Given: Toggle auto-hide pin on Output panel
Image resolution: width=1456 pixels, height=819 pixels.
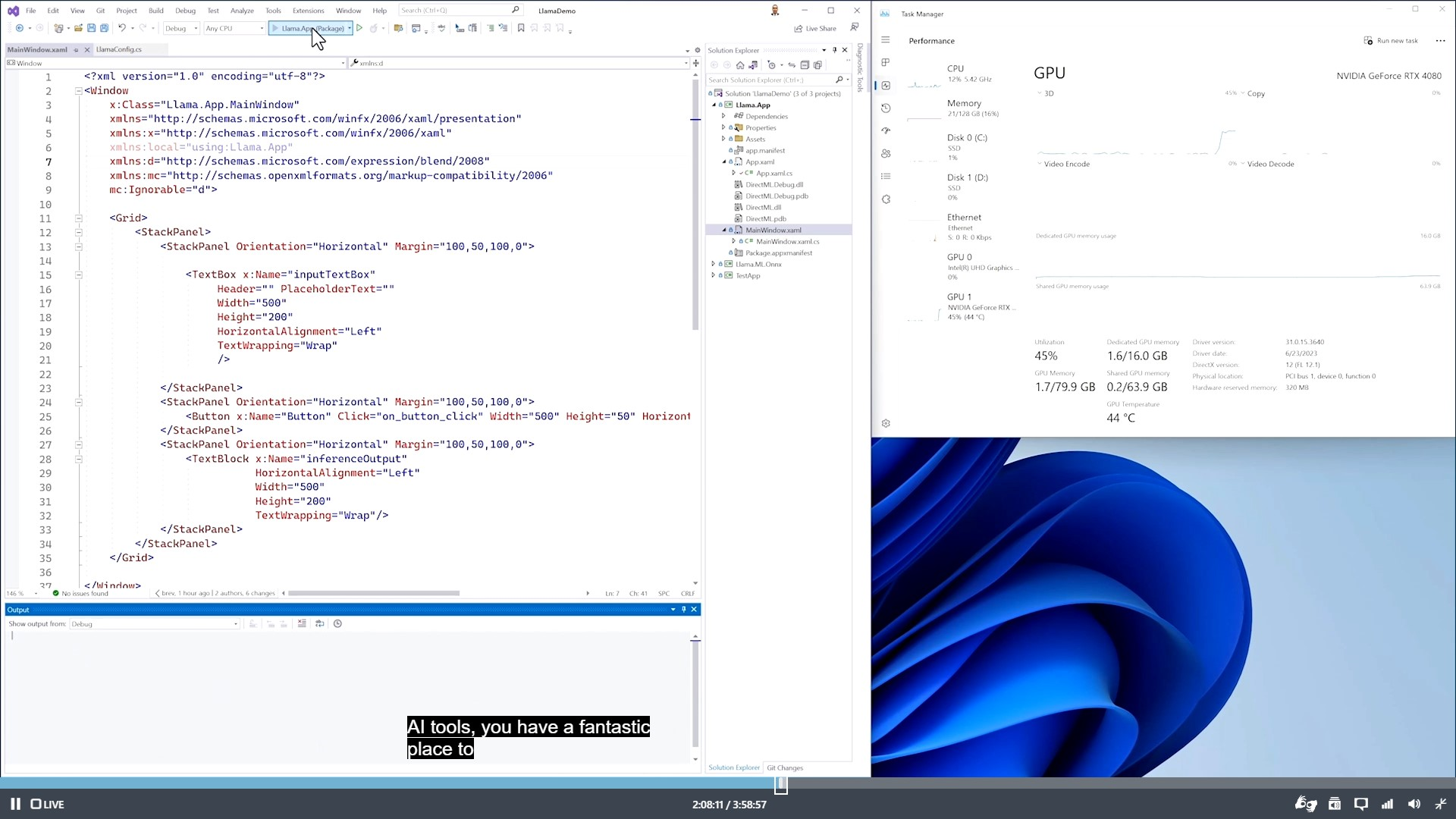Looking at the screenshot, I should (x=683, y=609).
